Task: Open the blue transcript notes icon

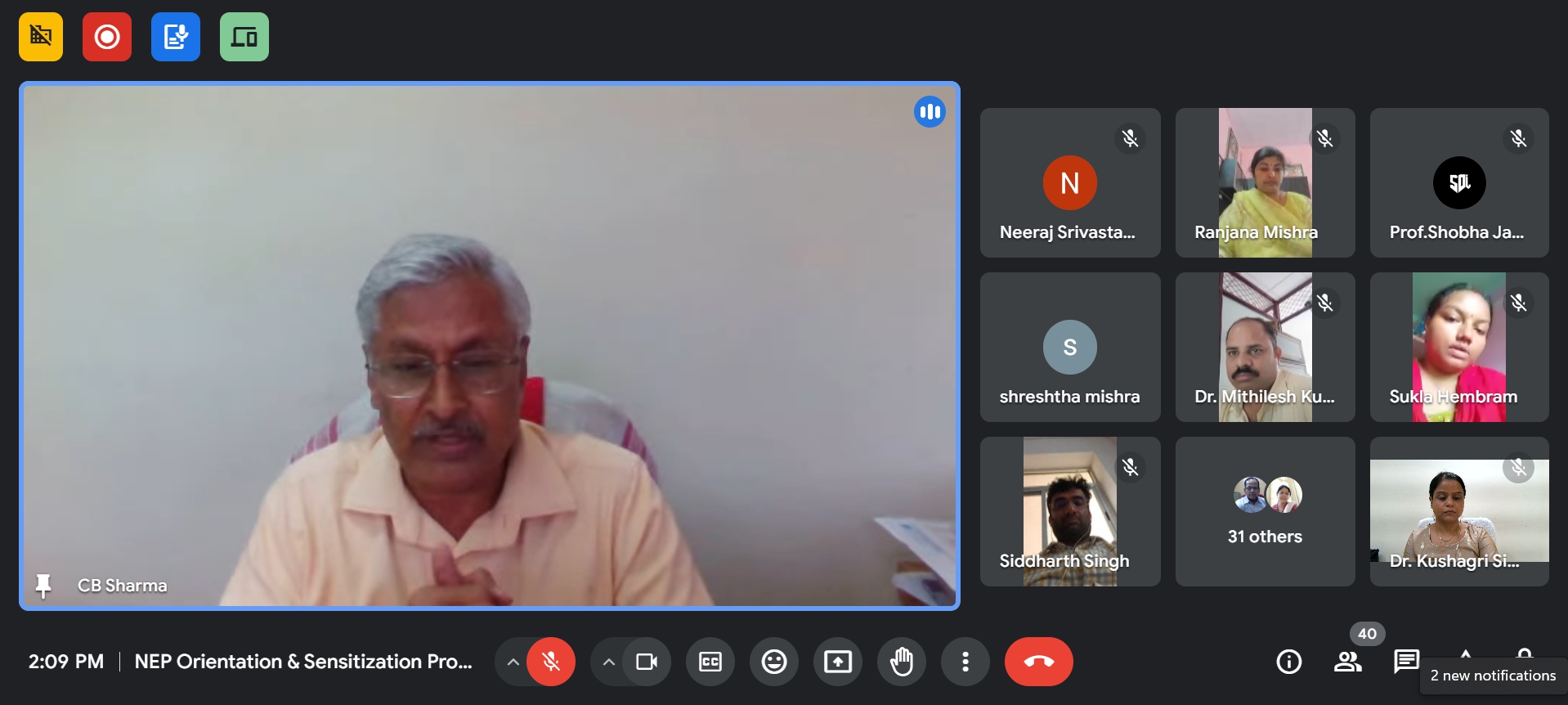Action: 176,37
